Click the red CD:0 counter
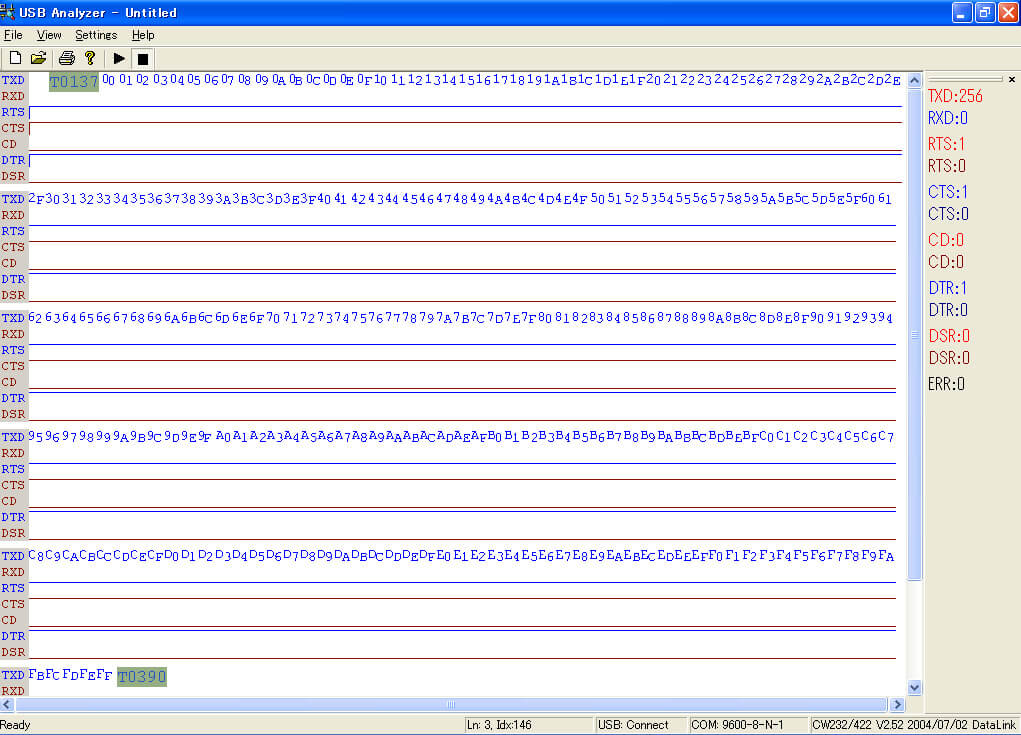The height and width of the screenshot is (735, 1021). point(946,240)
